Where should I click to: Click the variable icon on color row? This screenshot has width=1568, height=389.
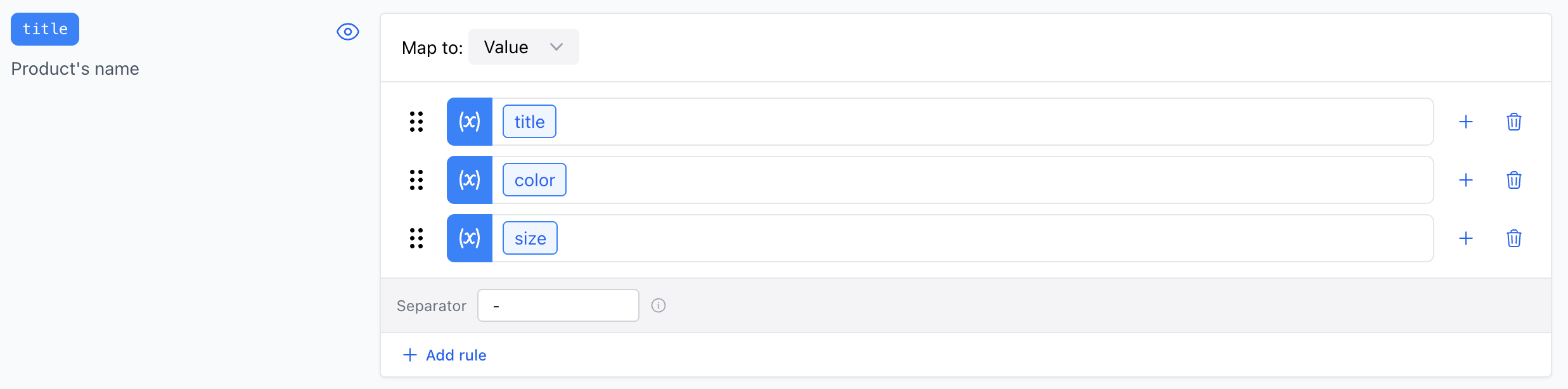(x=470, y=180)
